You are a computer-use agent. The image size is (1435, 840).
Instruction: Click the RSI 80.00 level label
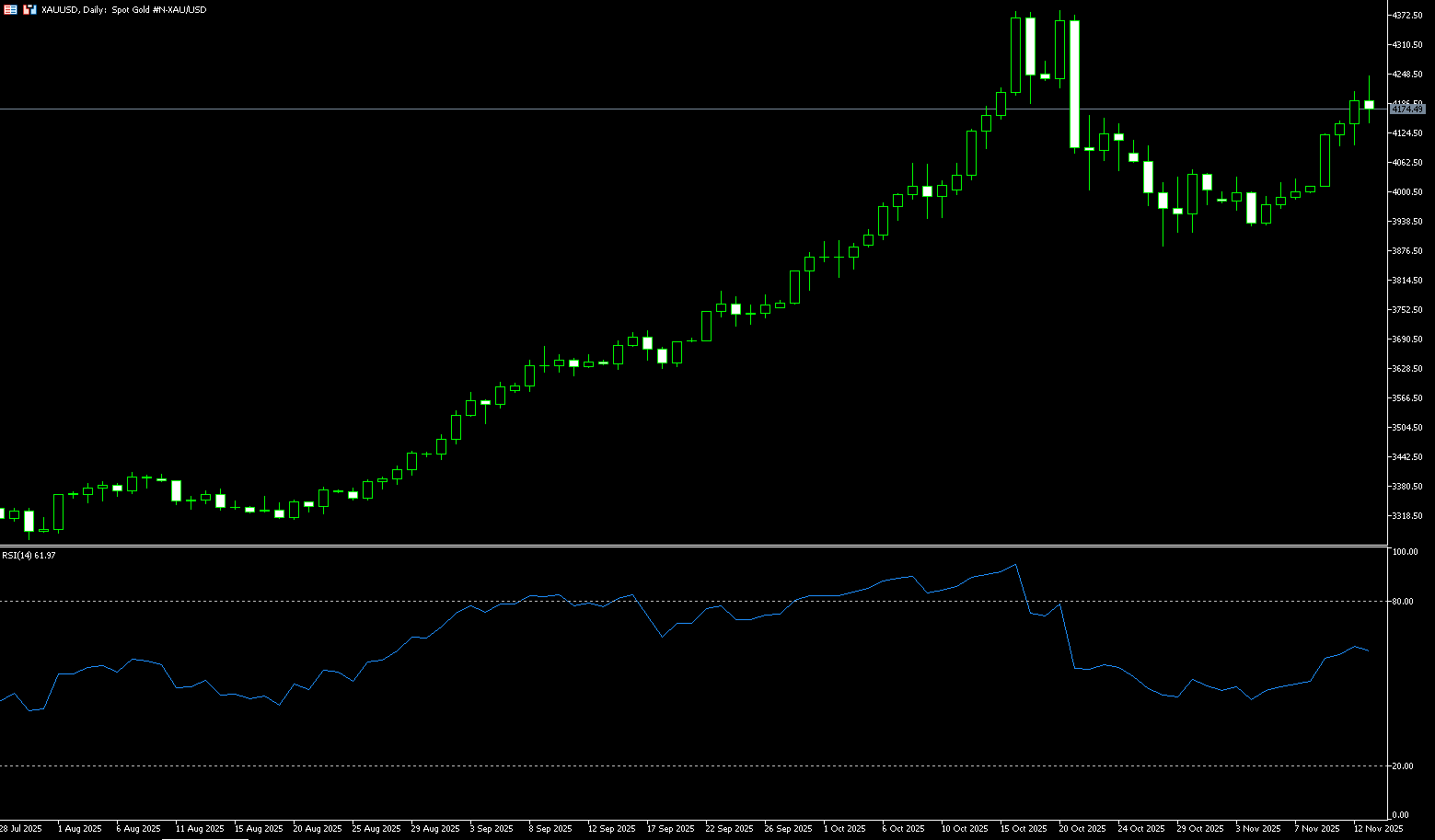(1405, 602)
